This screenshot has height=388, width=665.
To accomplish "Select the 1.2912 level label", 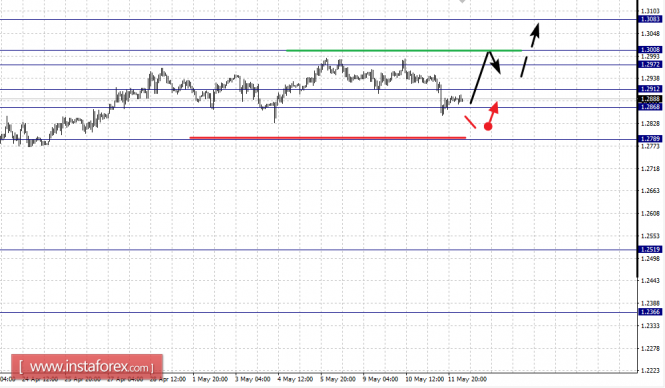I will pos(651,89).
